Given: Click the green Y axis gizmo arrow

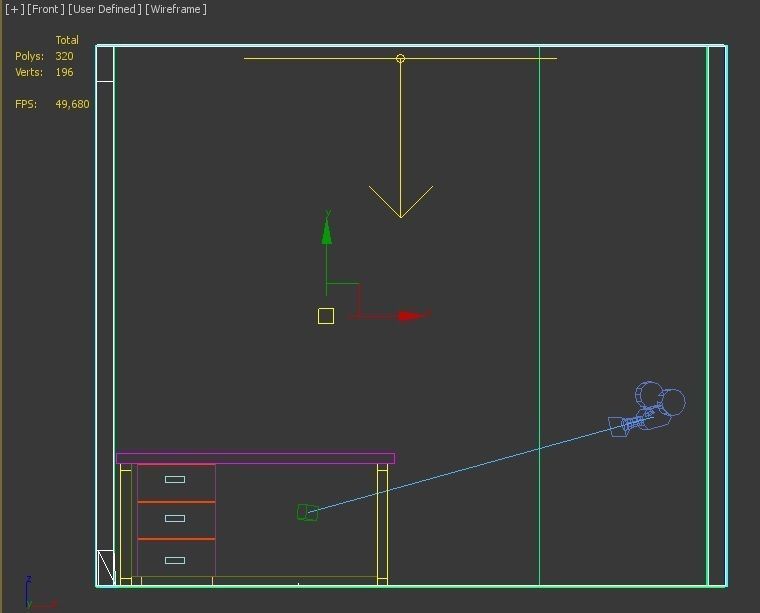Looking at the screenshot, I should coord(327,232).
